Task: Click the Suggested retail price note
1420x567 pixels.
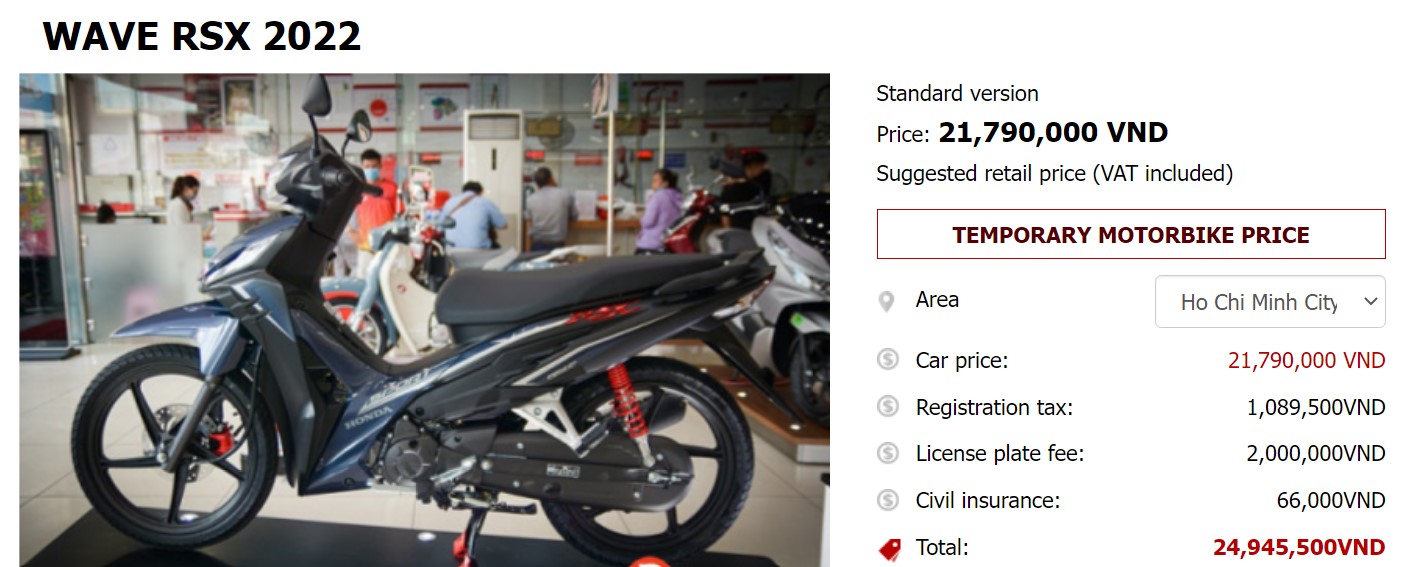Action: (1055, 173)
